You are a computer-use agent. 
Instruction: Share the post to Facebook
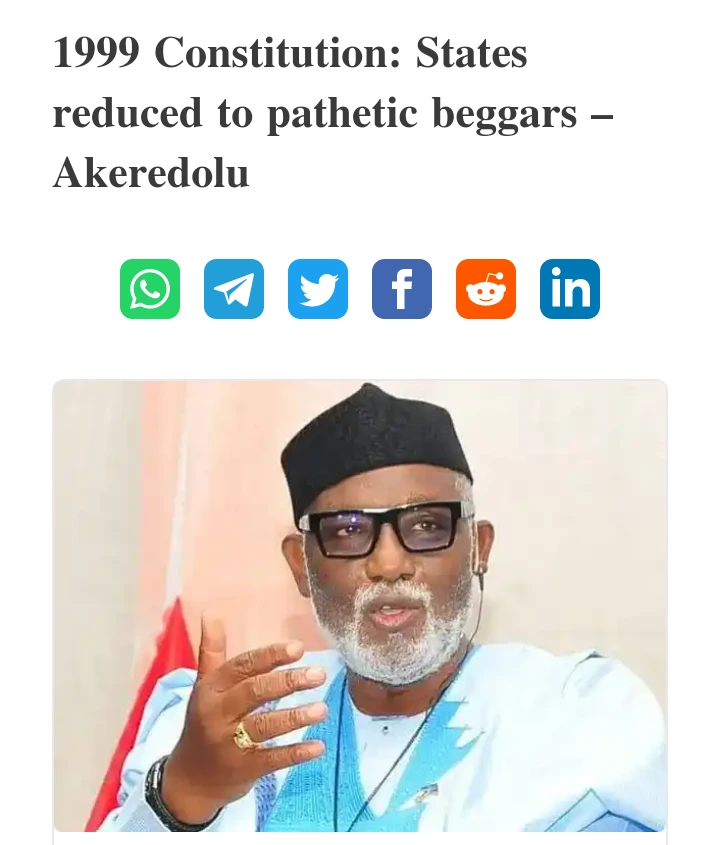tap(402, 289)
